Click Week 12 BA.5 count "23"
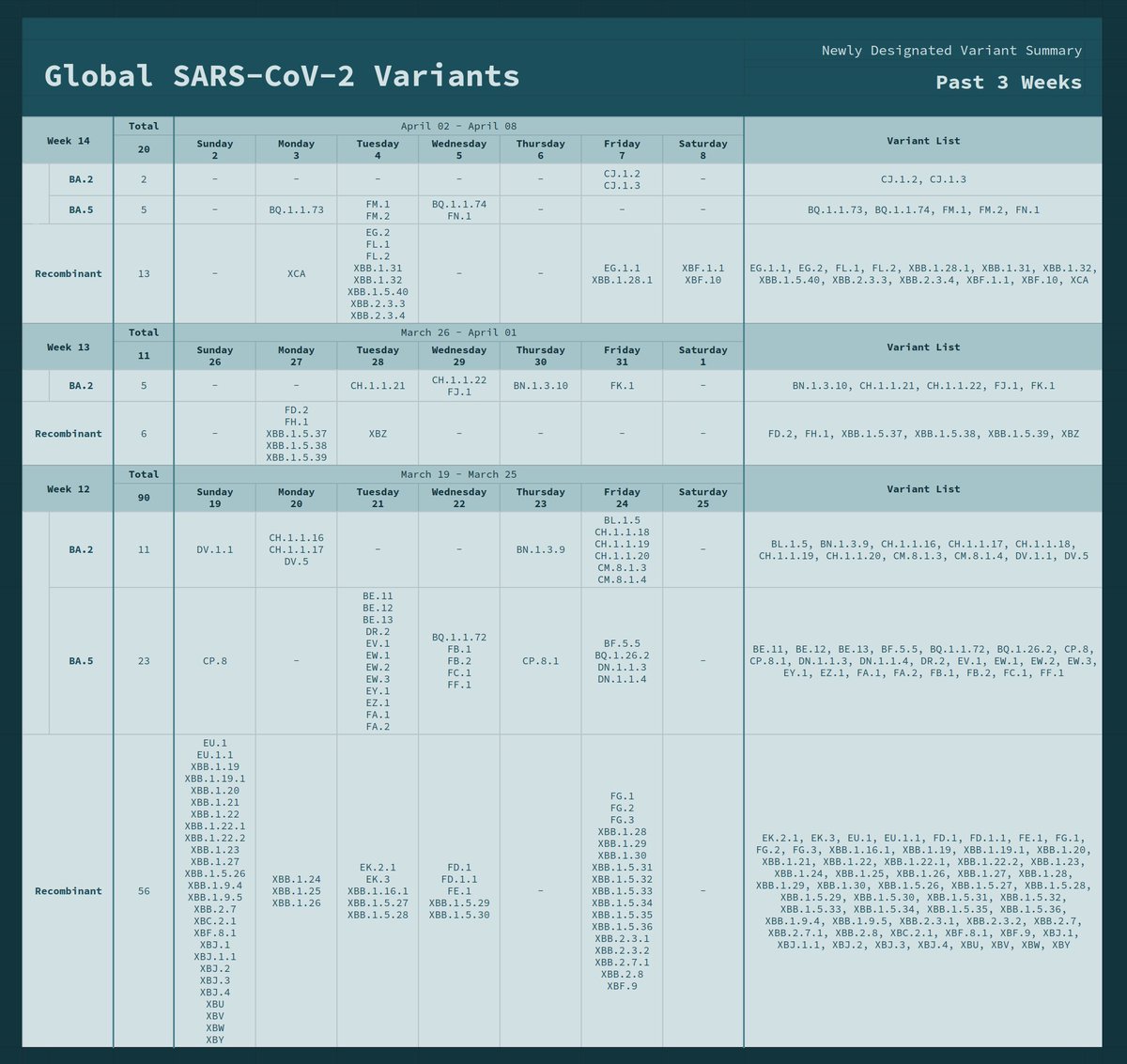 [x=144, y=661]
